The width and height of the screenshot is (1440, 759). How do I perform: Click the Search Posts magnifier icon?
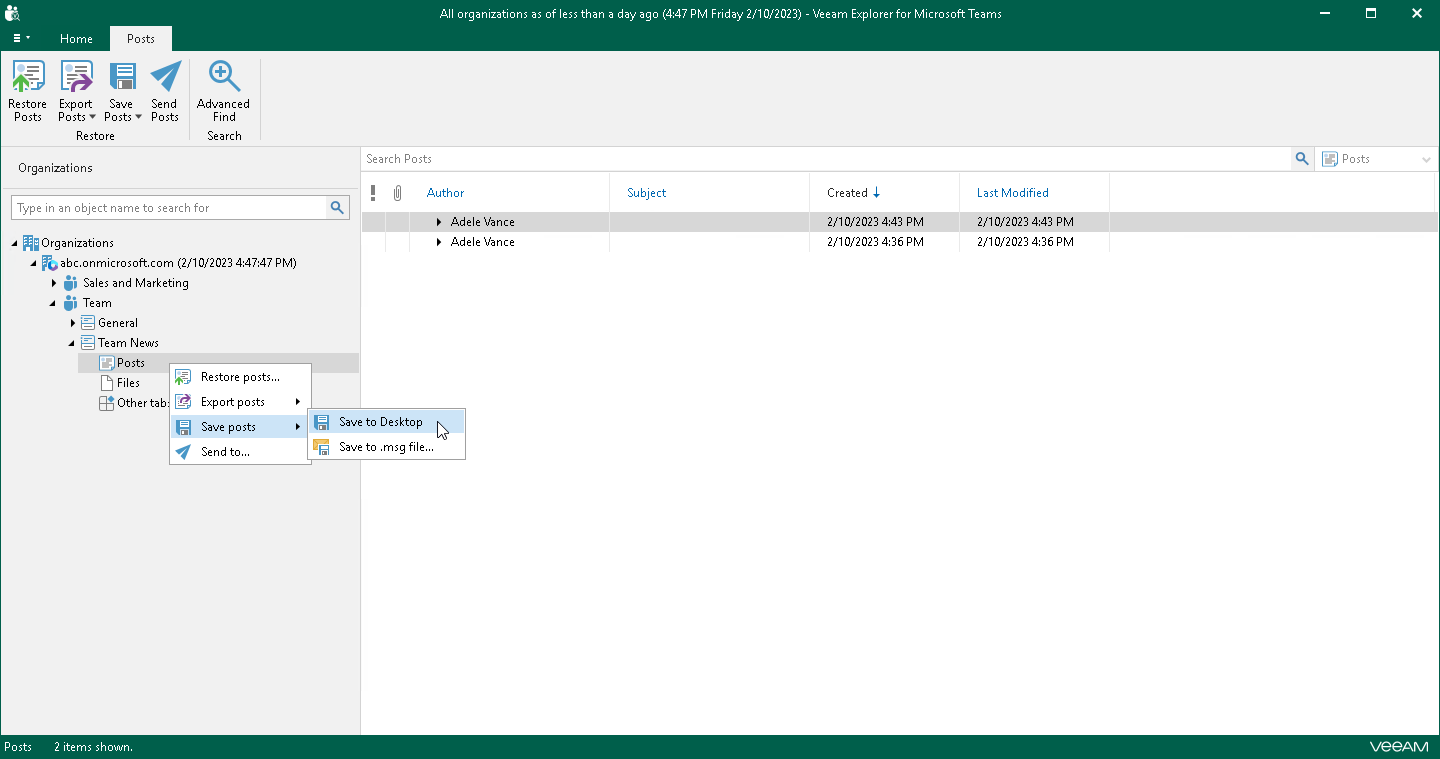[1301, 159]
